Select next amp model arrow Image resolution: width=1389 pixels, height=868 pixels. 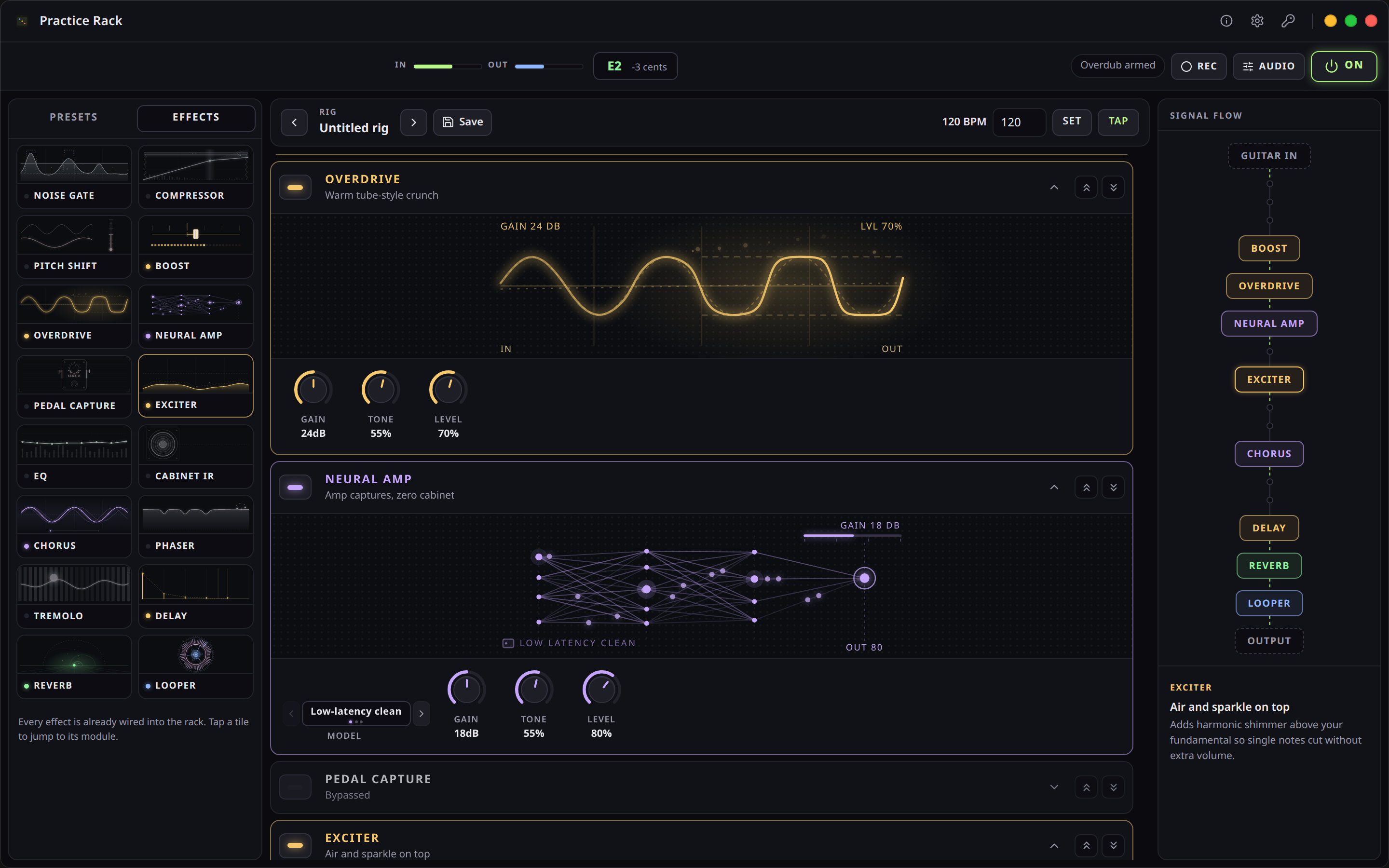pyautogui.click(x=422, y=713)
